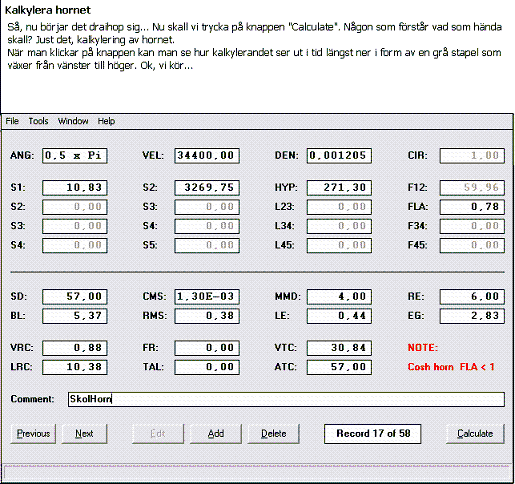Click the DEN field showing 0,001205
The height and width of the screenshot is (484, 515).
[x=339, y=156]
